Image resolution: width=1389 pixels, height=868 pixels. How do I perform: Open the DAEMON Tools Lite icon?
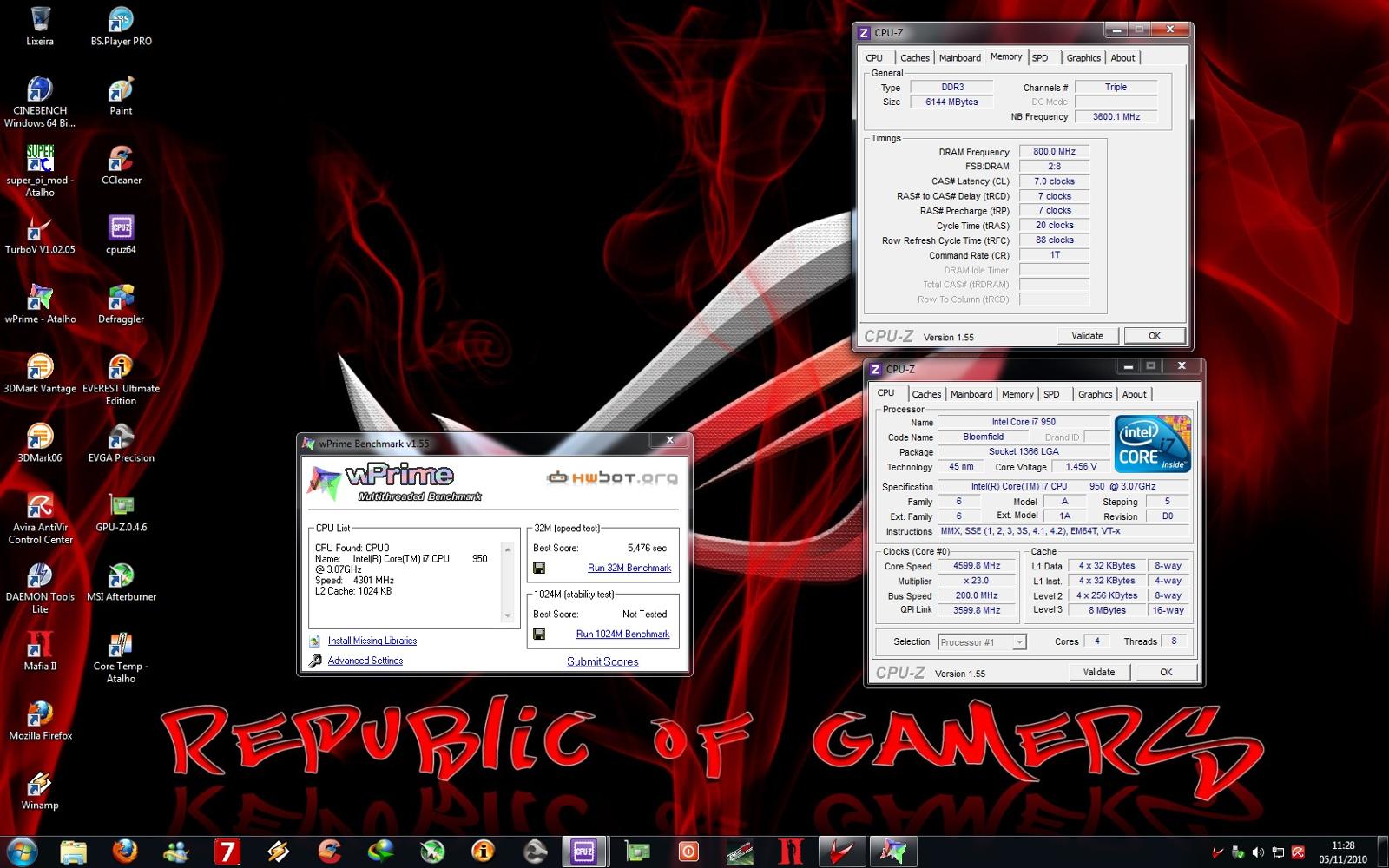click(x=40, y=588)
